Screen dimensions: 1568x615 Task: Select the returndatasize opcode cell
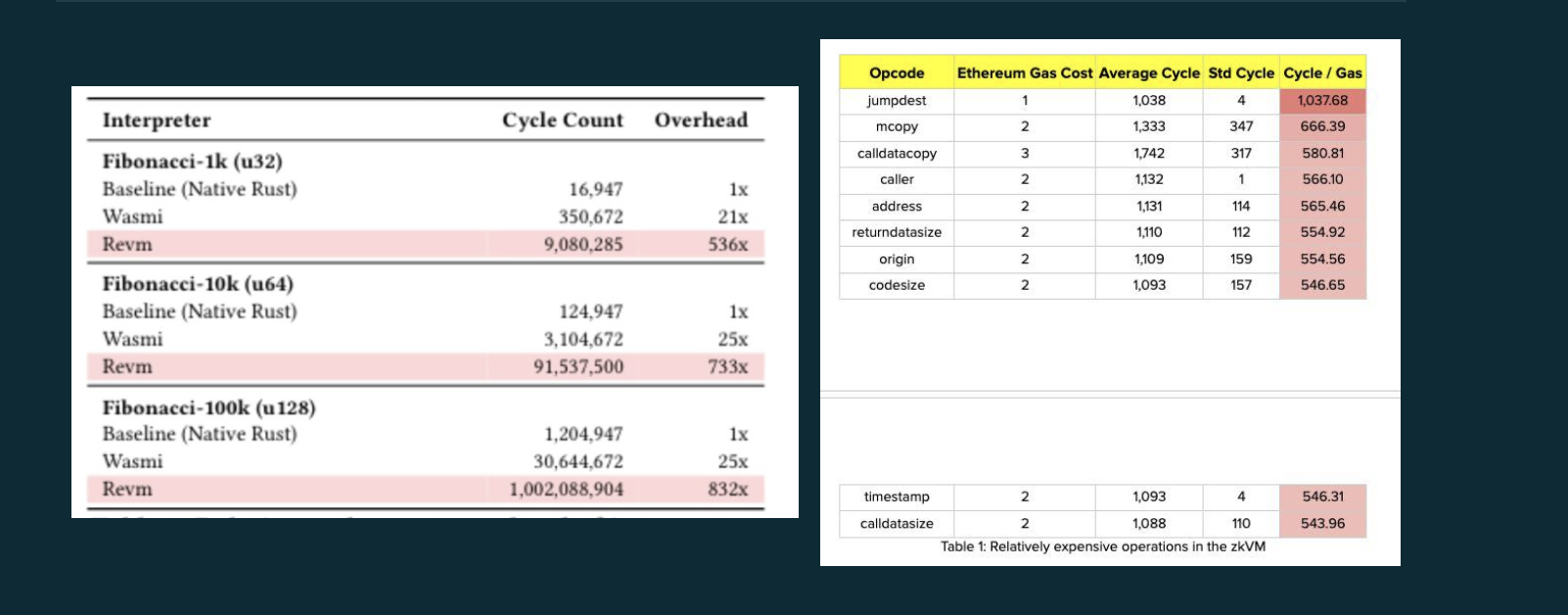[x=897, y=232]
